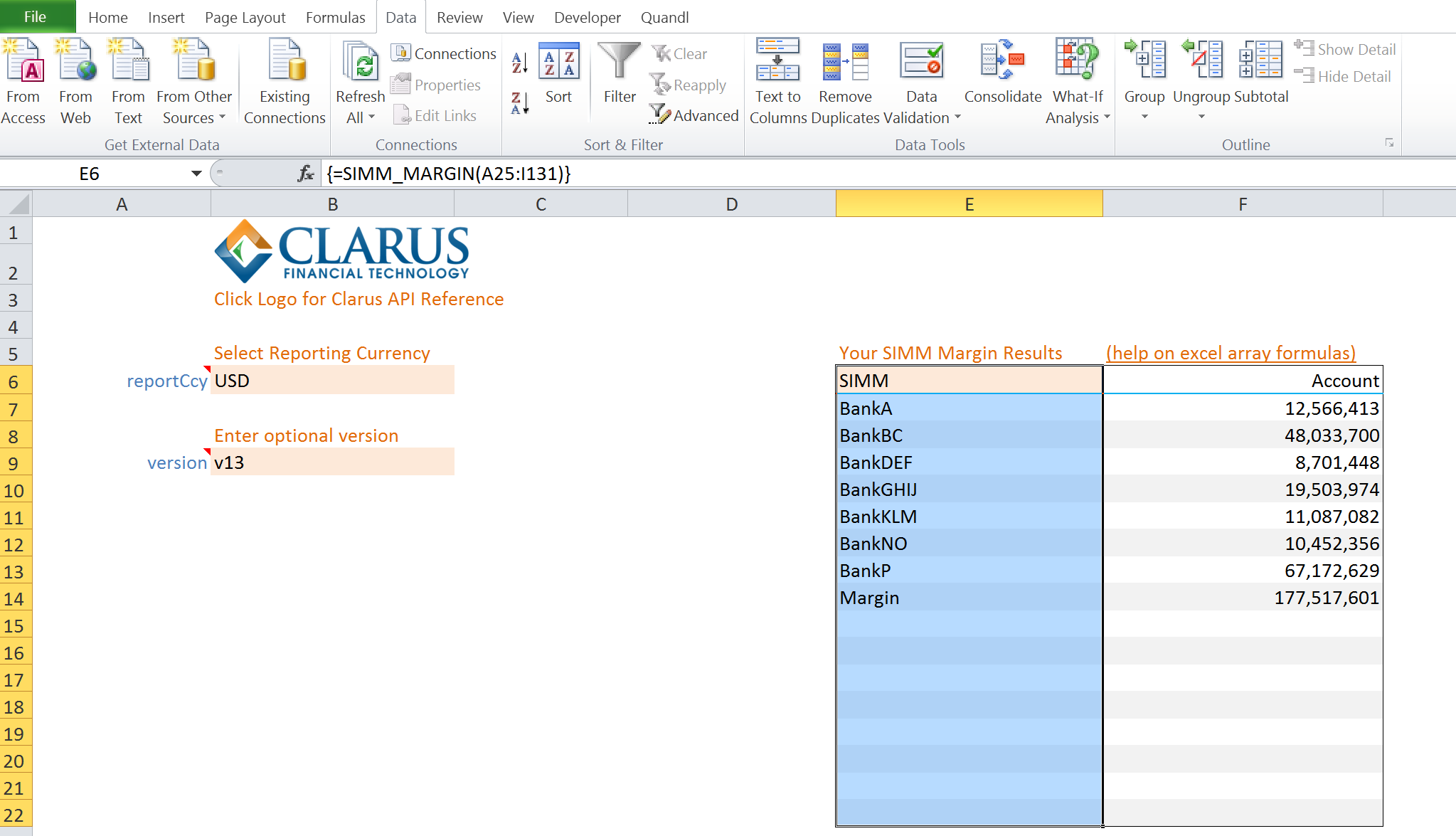Switch to the Home tab

coord(108,17)
